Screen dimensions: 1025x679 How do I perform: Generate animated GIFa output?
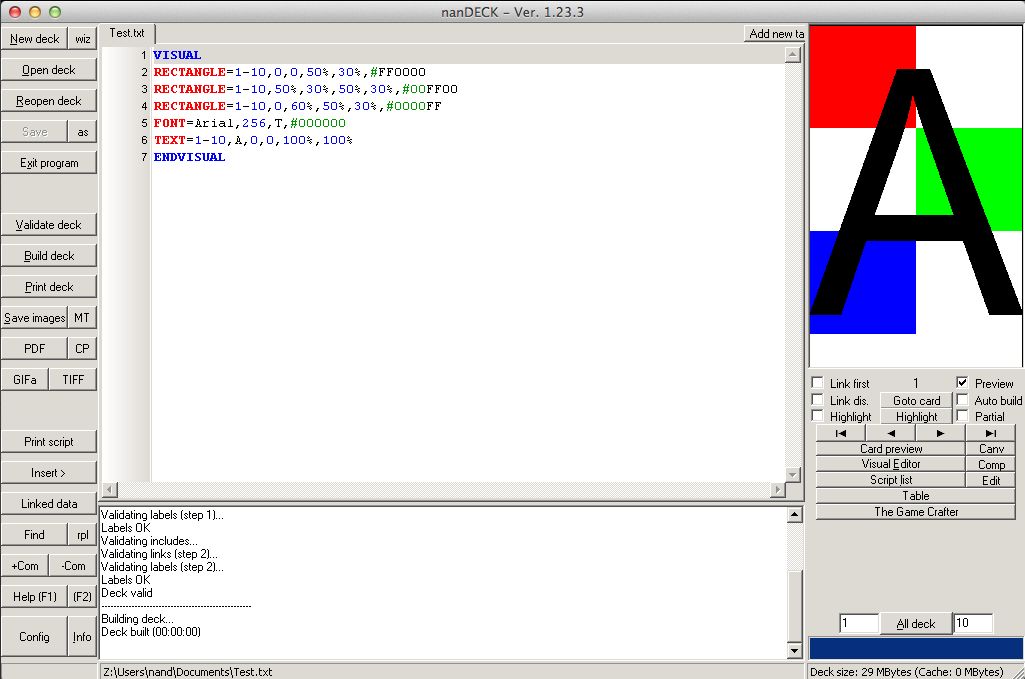pos(24,378)
